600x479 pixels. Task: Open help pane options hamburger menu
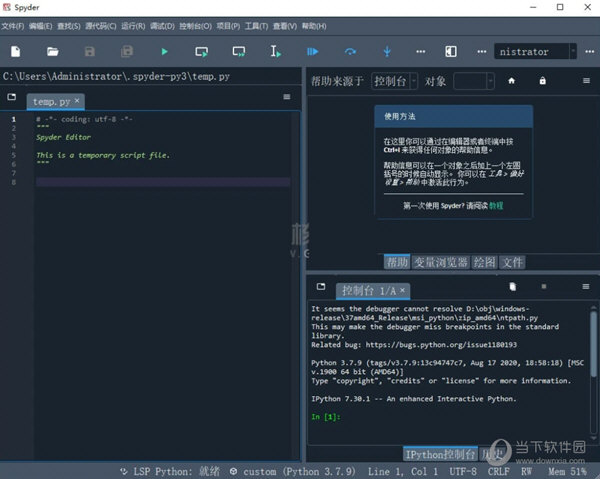pyautogui.click(x=586, y=81)
